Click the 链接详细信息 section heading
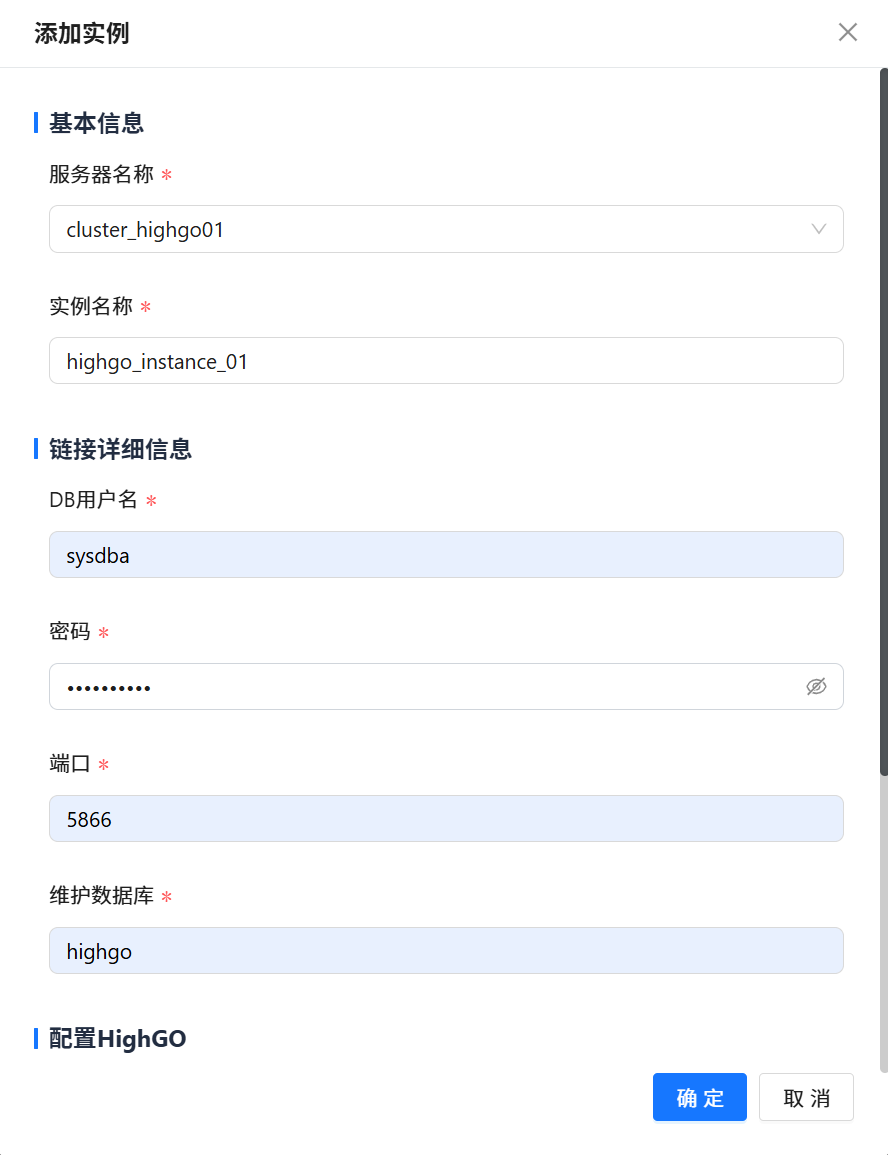The image size is (888, 1155). pos(120,449)
